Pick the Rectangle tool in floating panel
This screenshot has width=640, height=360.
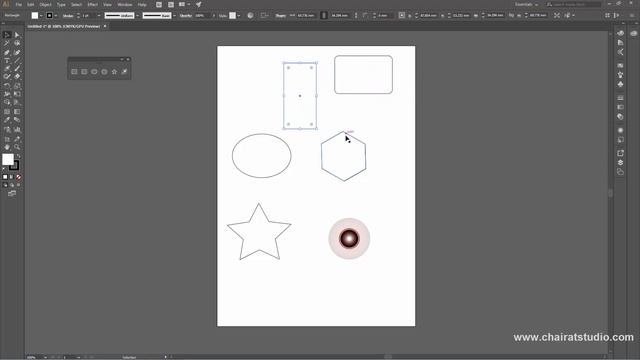pos(74,71)
